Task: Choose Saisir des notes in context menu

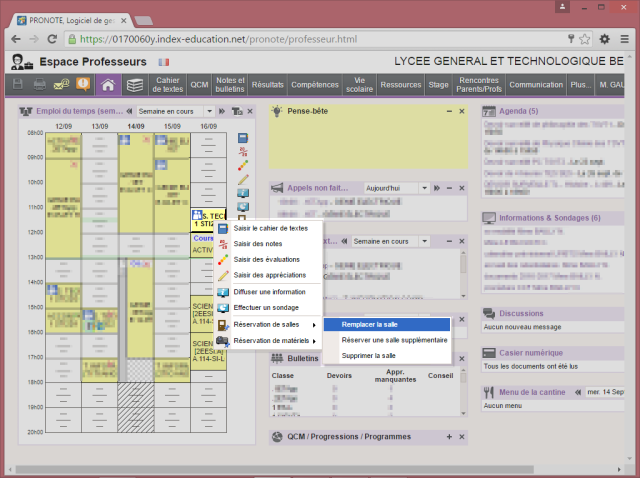Action: [257, 243]
